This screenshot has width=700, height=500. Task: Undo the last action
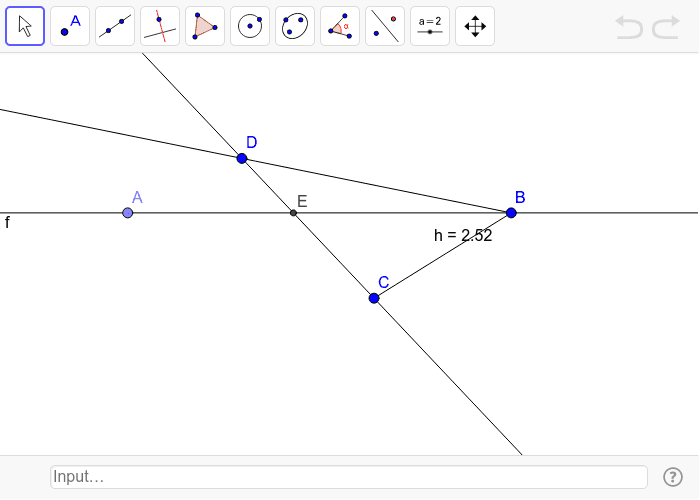629,27
